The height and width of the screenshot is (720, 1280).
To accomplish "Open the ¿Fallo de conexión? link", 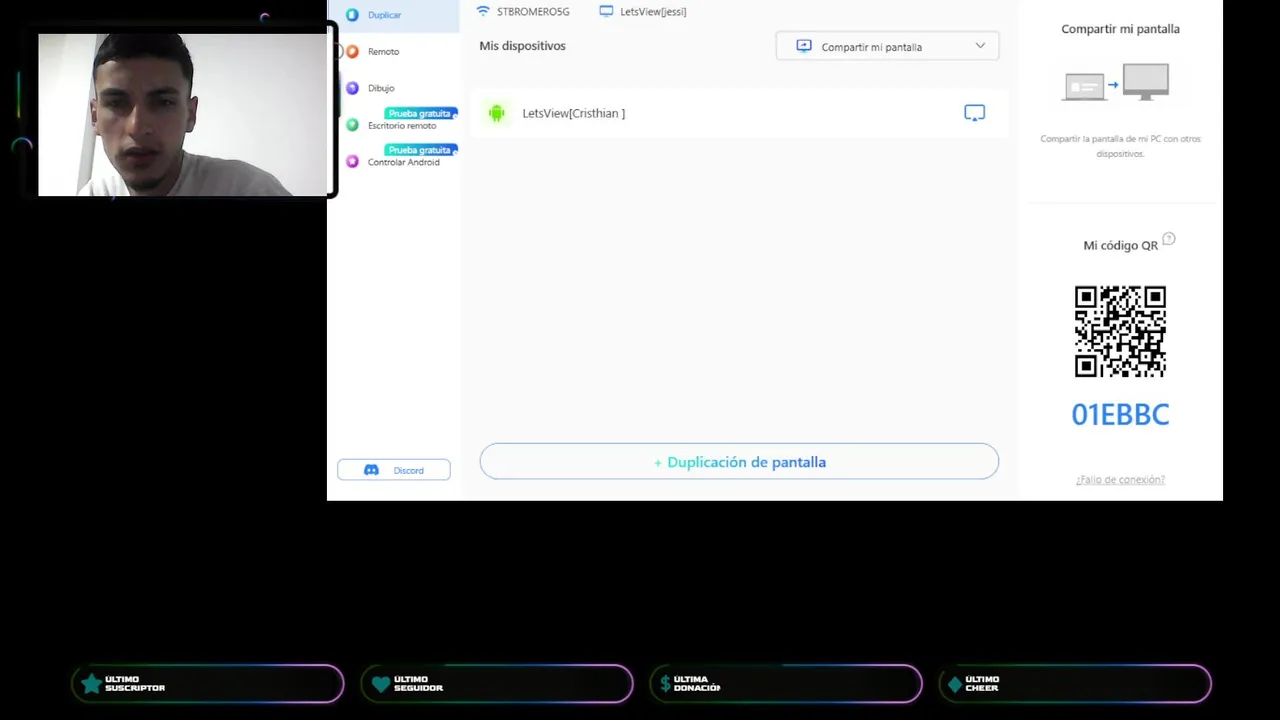I will (1120, 480).
